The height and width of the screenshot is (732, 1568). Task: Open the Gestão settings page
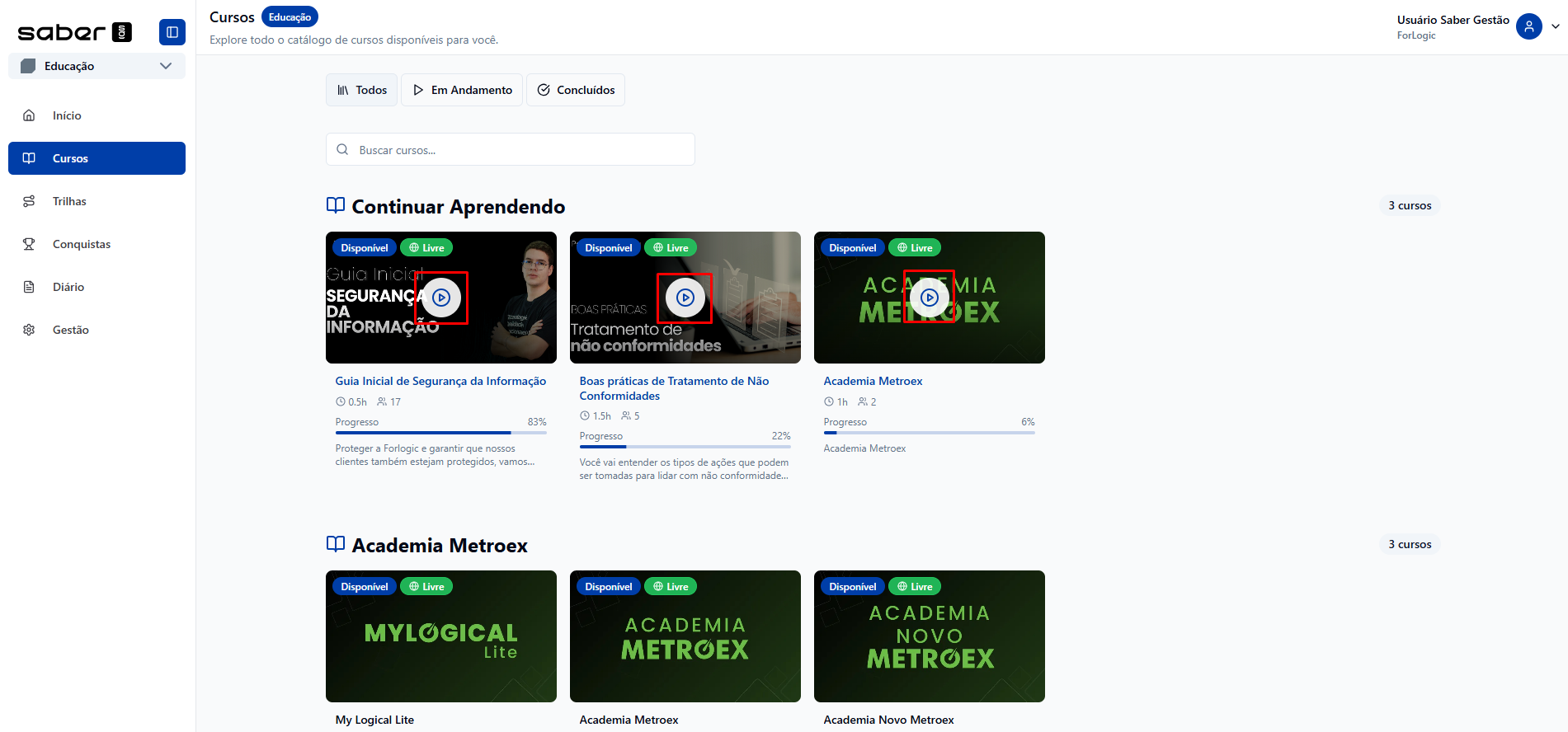coord(70,330)
